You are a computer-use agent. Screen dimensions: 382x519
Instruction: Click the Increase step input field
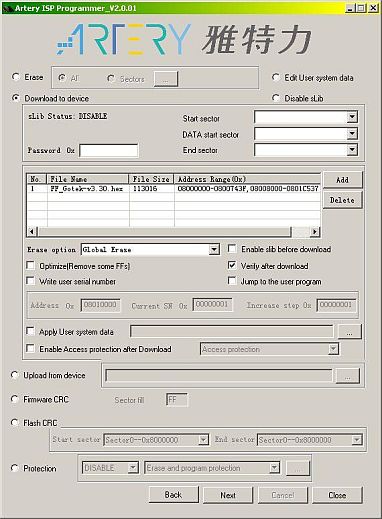(x=336, y=305)
